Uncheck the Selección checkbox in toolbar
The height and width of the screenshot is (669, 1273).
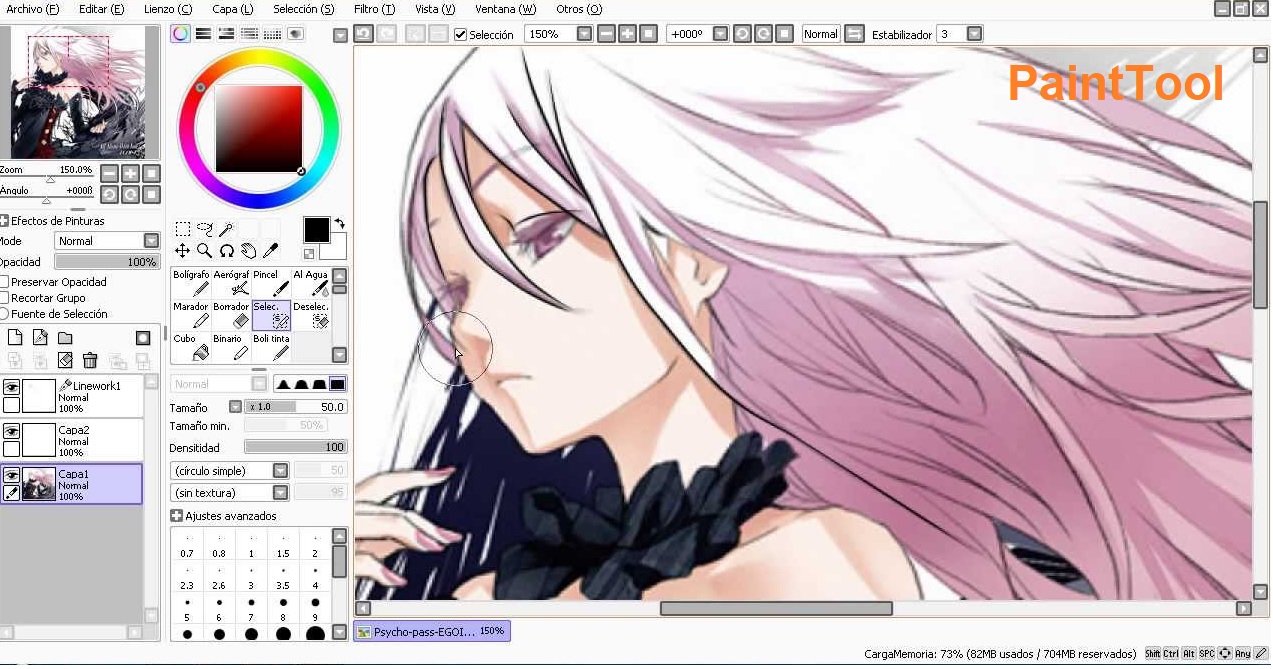pos(461,34)
